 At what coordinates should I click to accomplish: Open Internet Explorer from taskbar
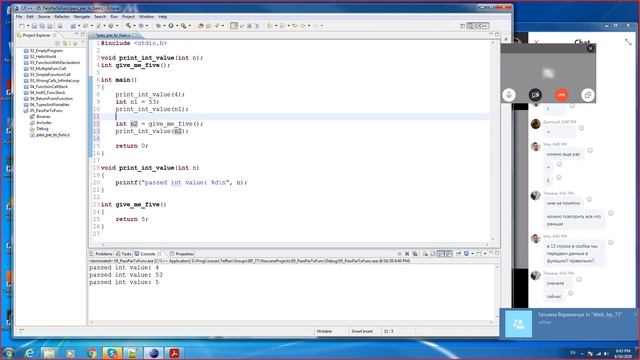29,353
